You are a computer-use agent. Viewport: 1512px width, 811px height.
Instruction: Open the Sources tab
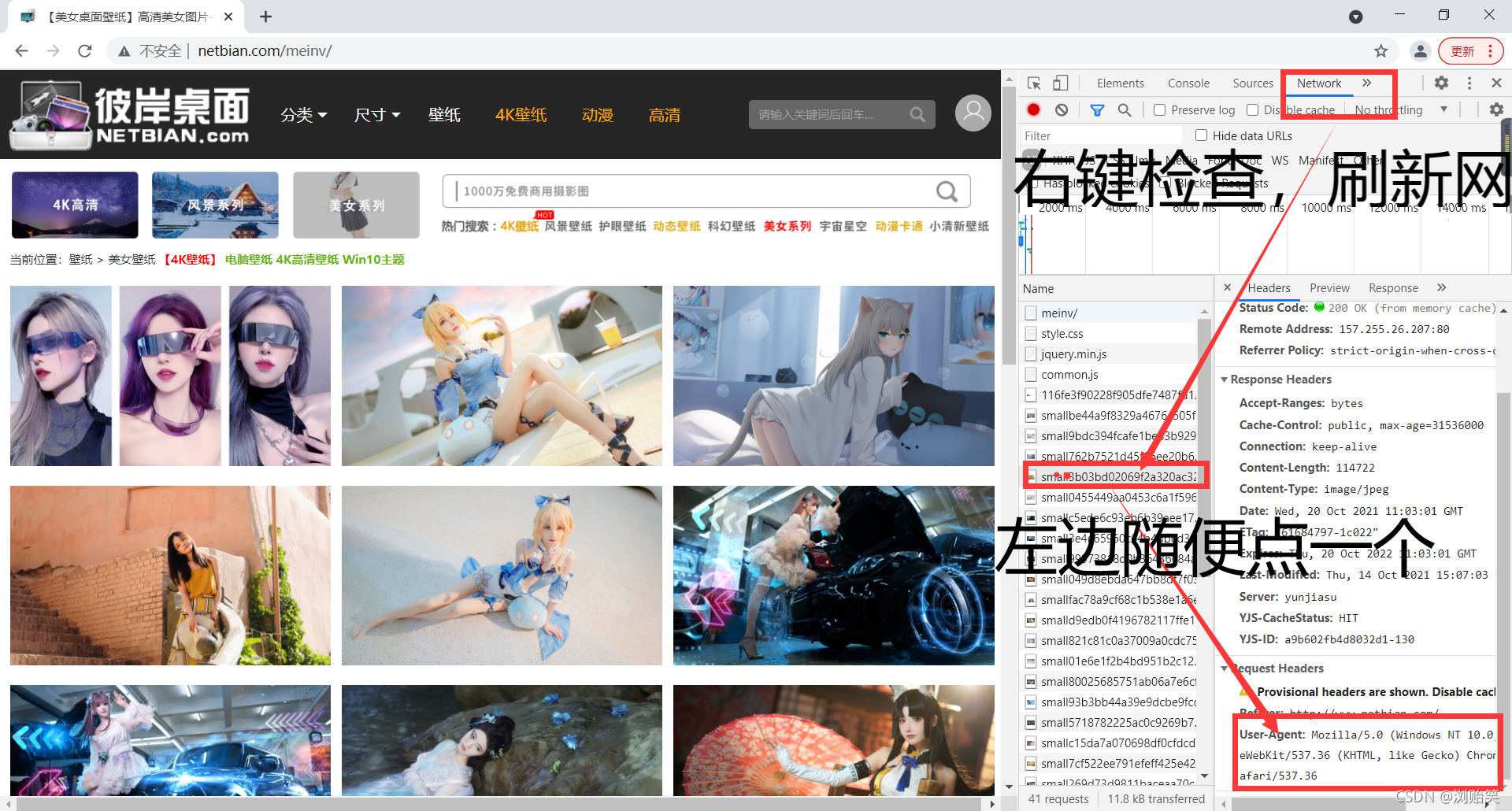click(1253, 83)
